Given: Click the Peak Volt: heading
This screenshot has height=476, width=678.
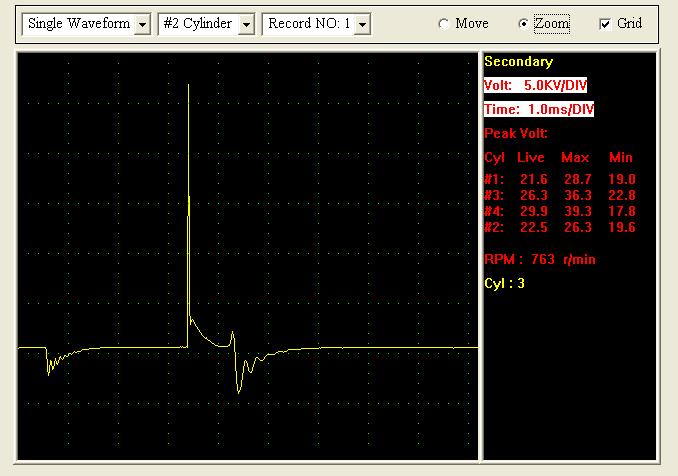Looking at the screenshot, I should pyautogui.click(x=516, y=133).
